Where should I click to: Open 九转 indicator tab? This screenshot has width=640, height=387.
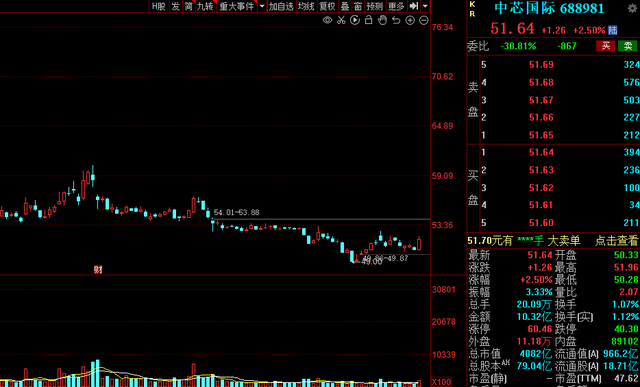pos(205,6)
